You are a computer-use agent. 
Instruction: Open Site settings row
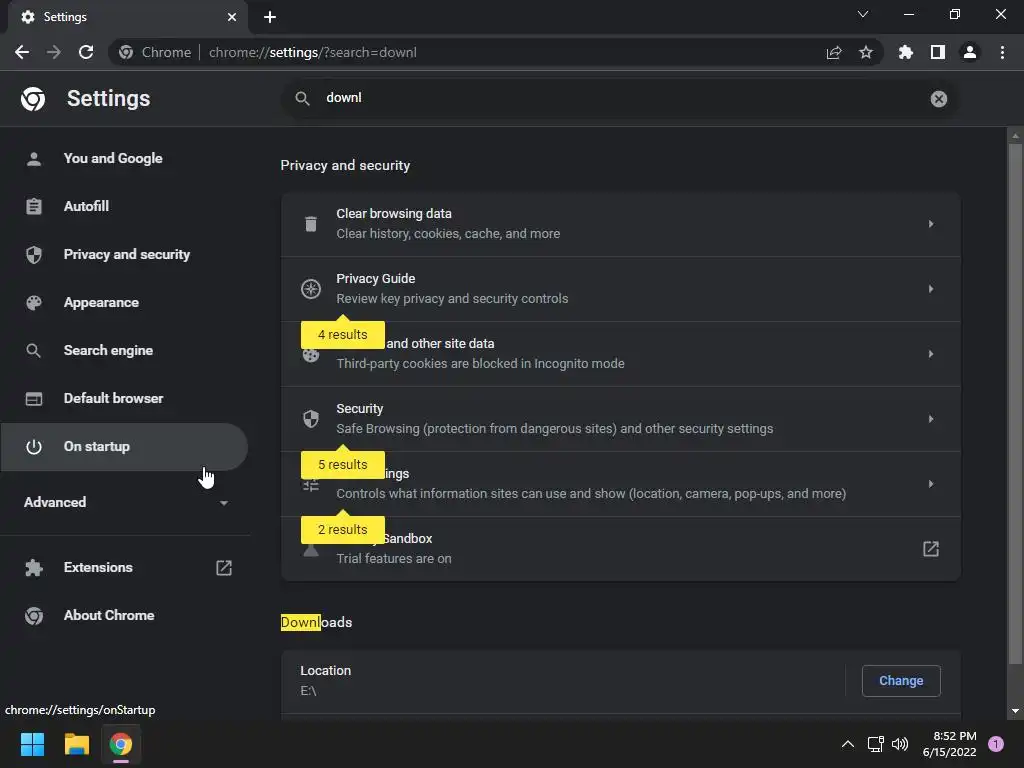(x=620, y=484)
